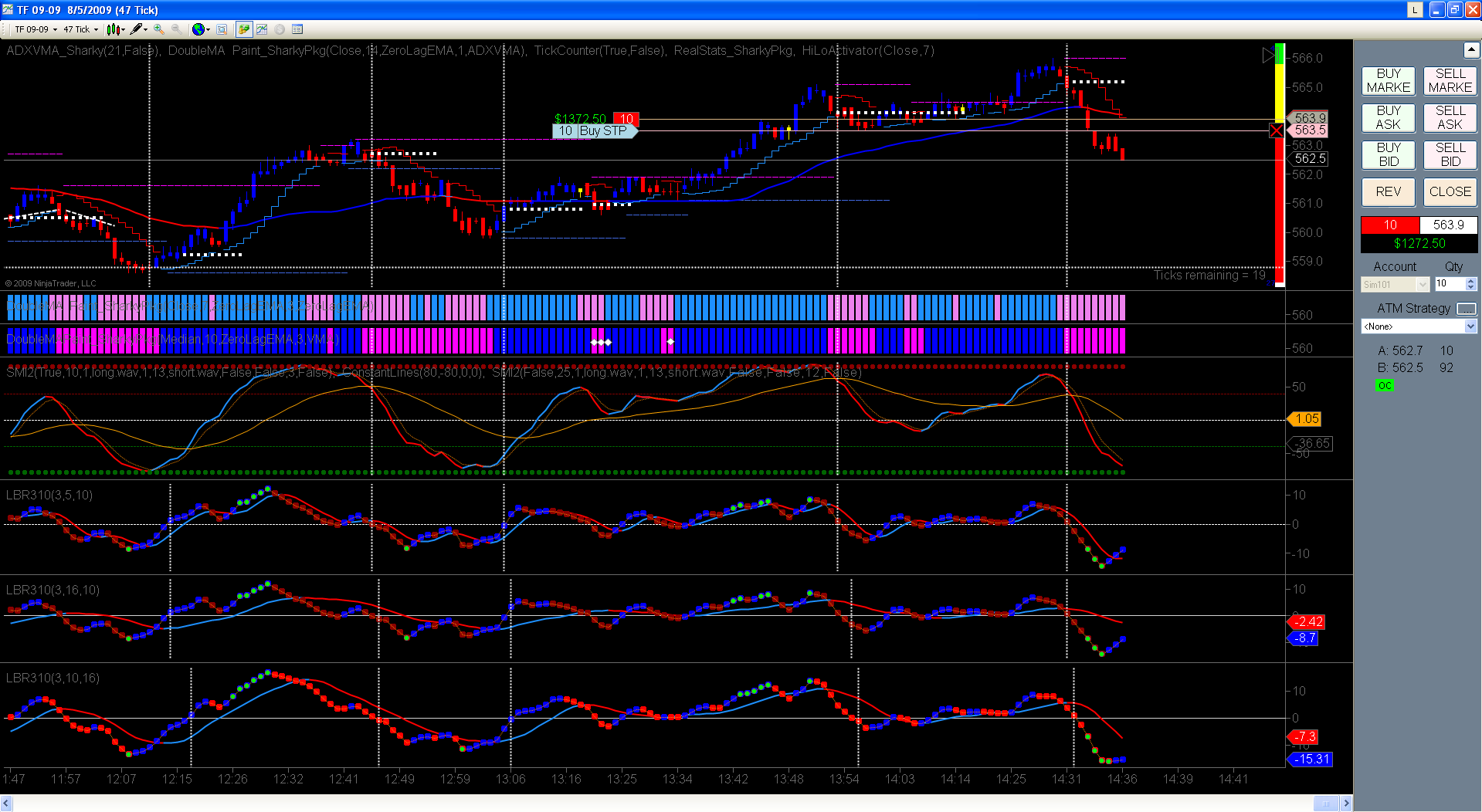Click the BUY MARKET button

[1389, 81]
